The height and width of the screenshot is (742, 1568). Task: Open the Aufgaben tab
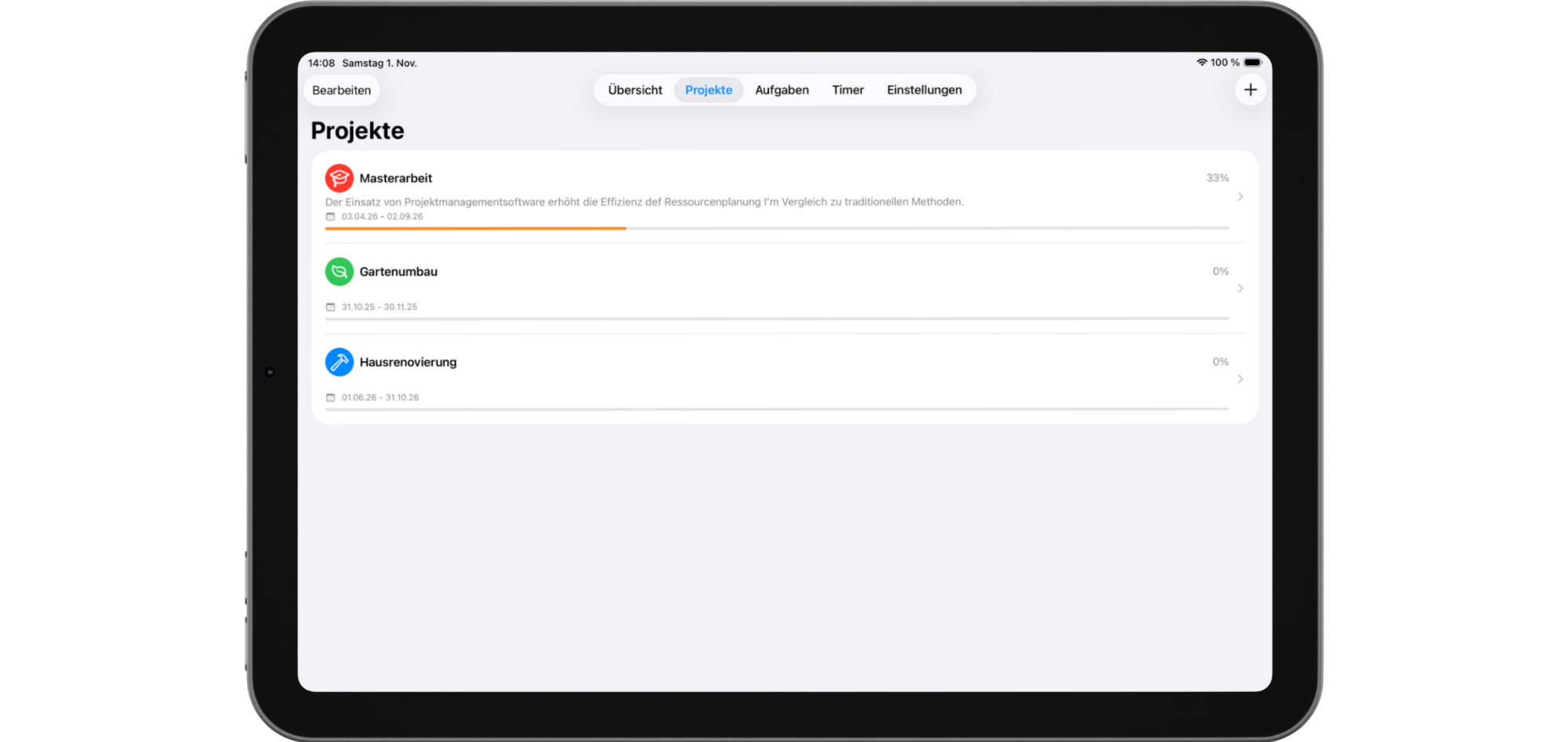click(782, 90)
